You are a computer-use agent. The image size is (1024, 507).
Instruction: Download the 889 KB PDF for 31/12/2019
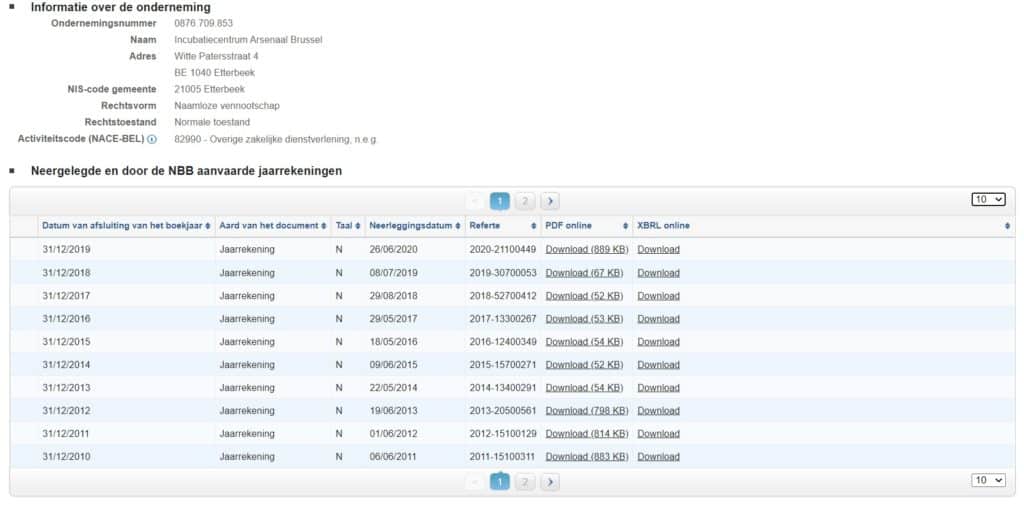pyautogui.click(x=586, y=250)
